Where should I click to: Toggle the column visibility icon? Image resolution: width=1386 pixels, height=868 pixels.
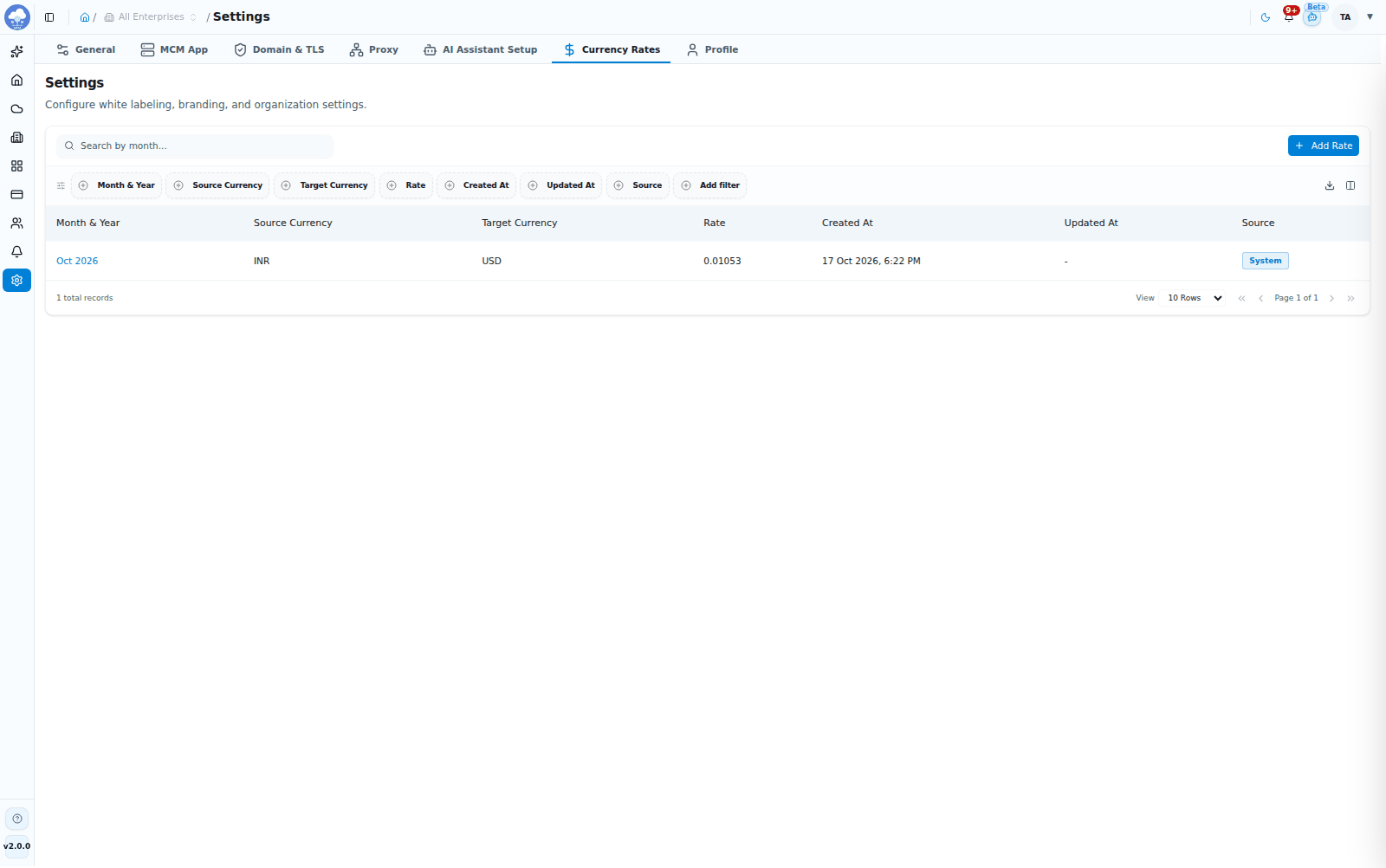pos(1350,185)
